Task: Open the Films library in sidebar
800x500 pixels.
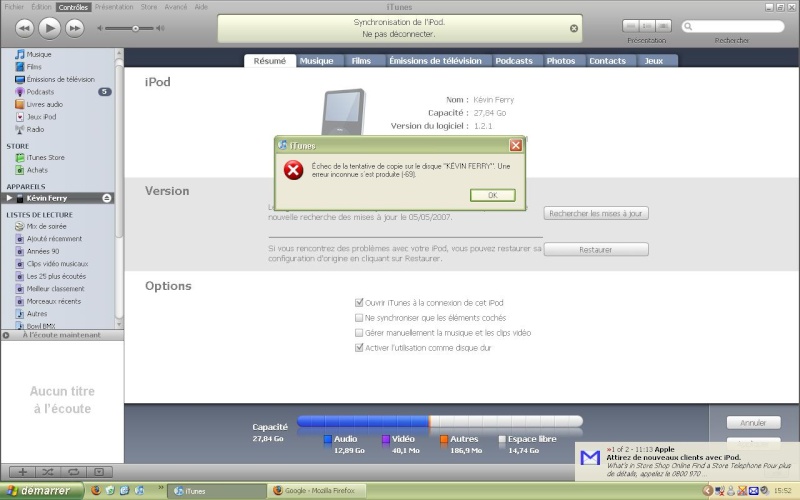Action: click(x=34, y=67)
